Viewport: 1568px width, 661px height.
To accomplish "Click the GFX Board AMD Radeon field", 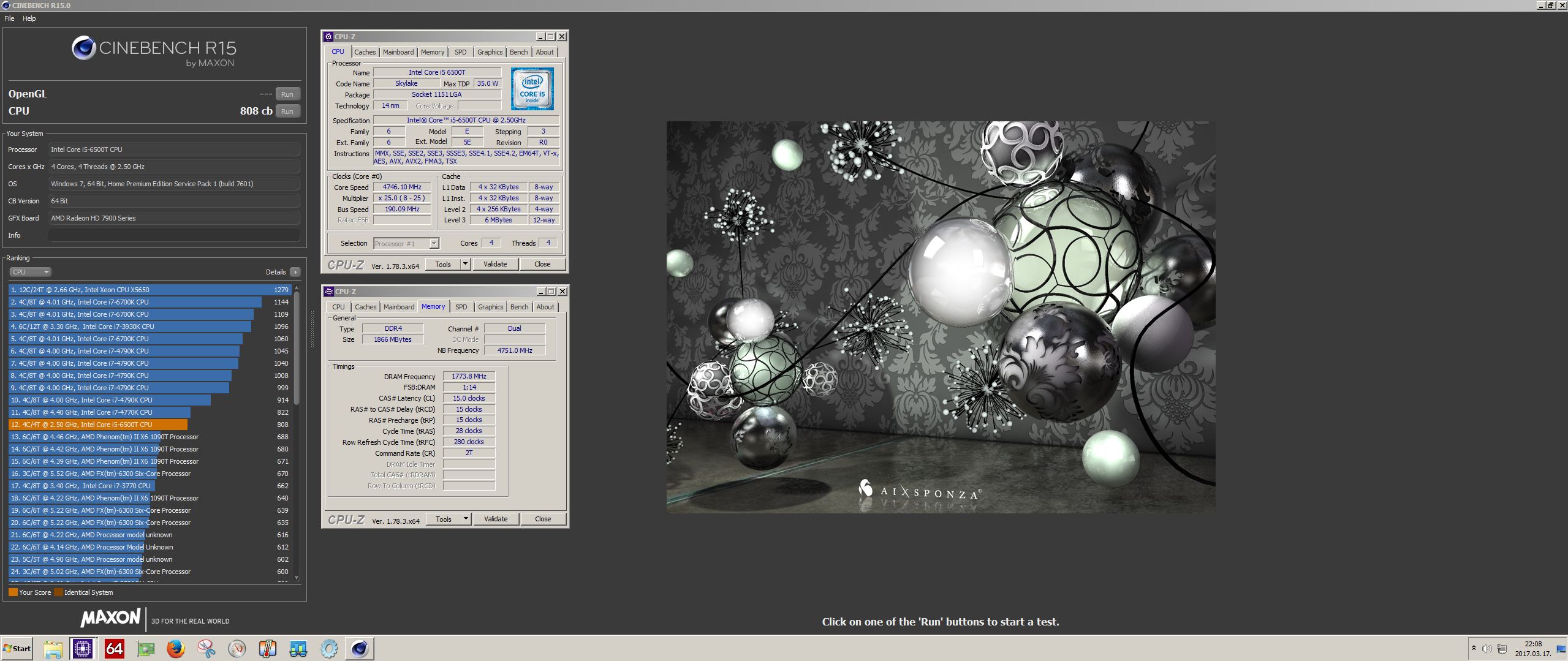I will (174, 218).
